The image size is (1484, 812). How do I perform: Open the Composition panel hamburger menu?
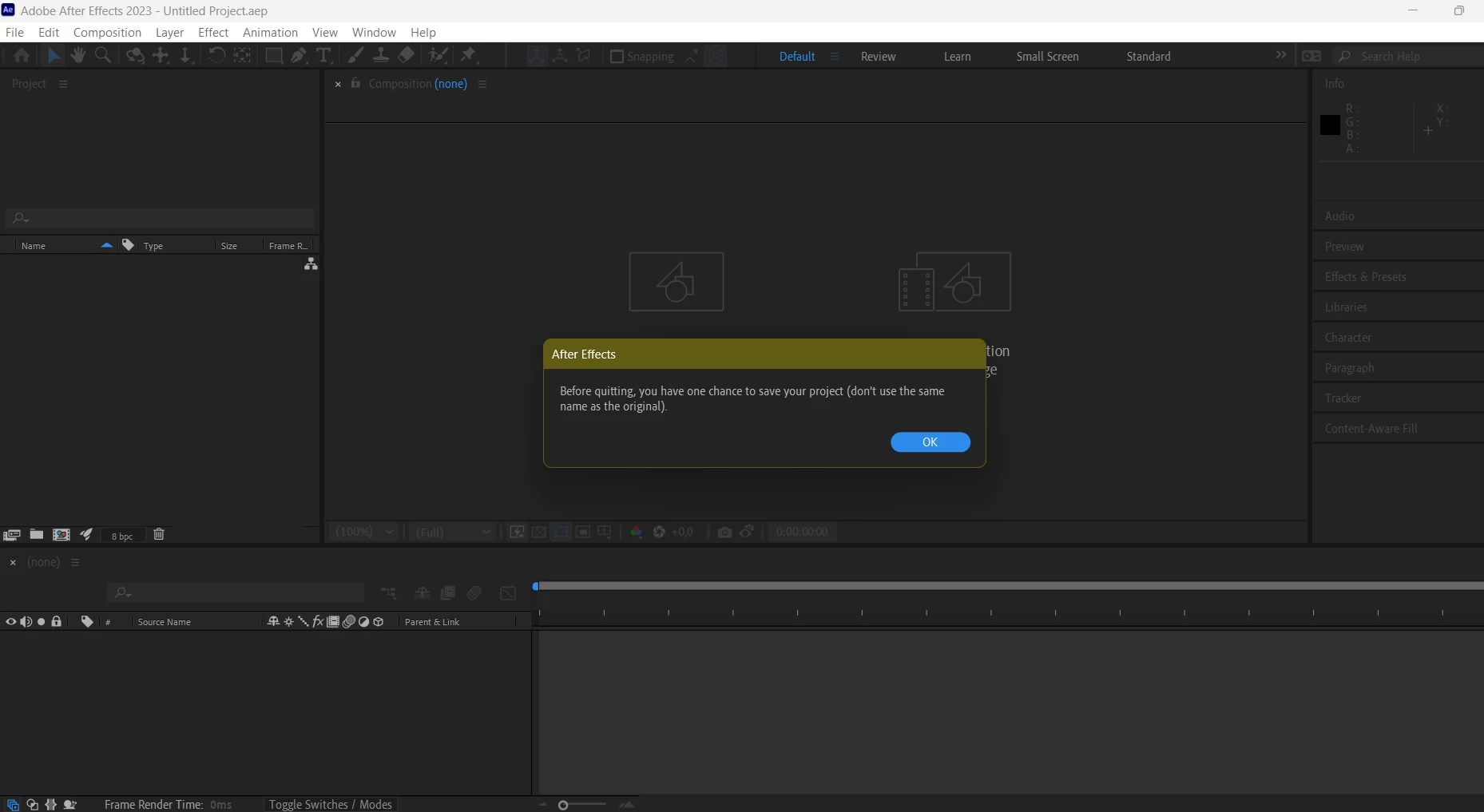(x=482, y=83)
